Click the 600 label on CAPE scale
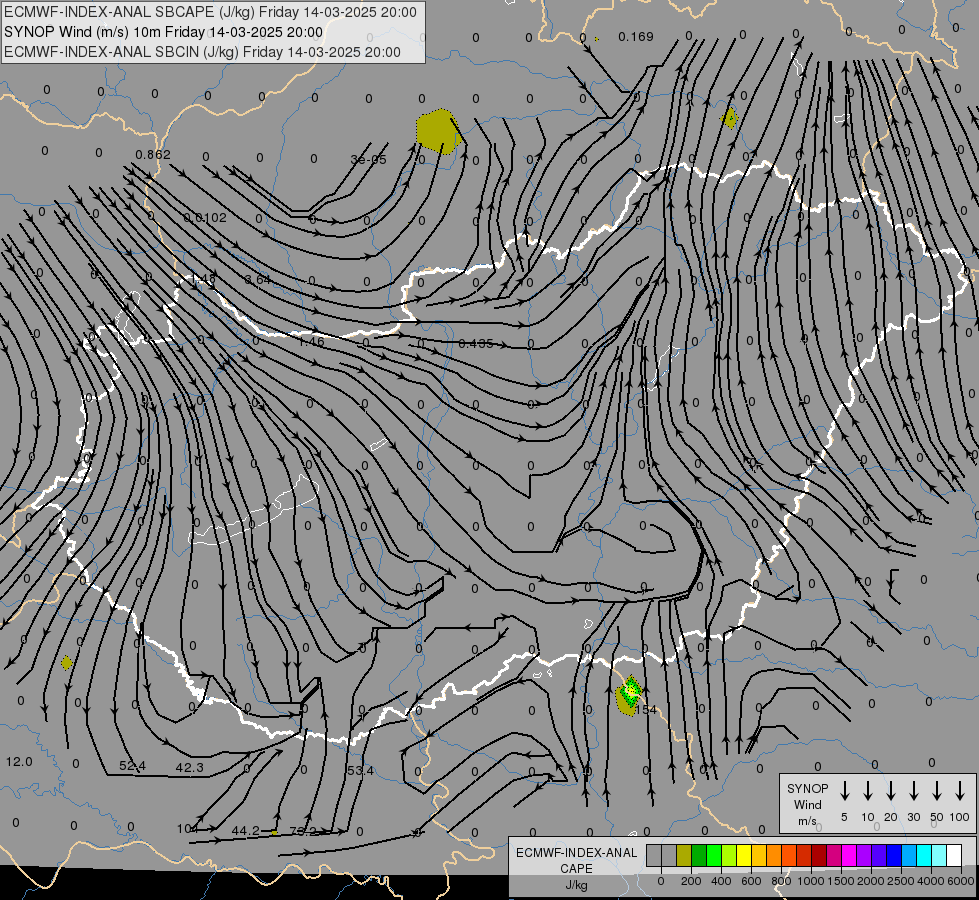 click(751, 881)
